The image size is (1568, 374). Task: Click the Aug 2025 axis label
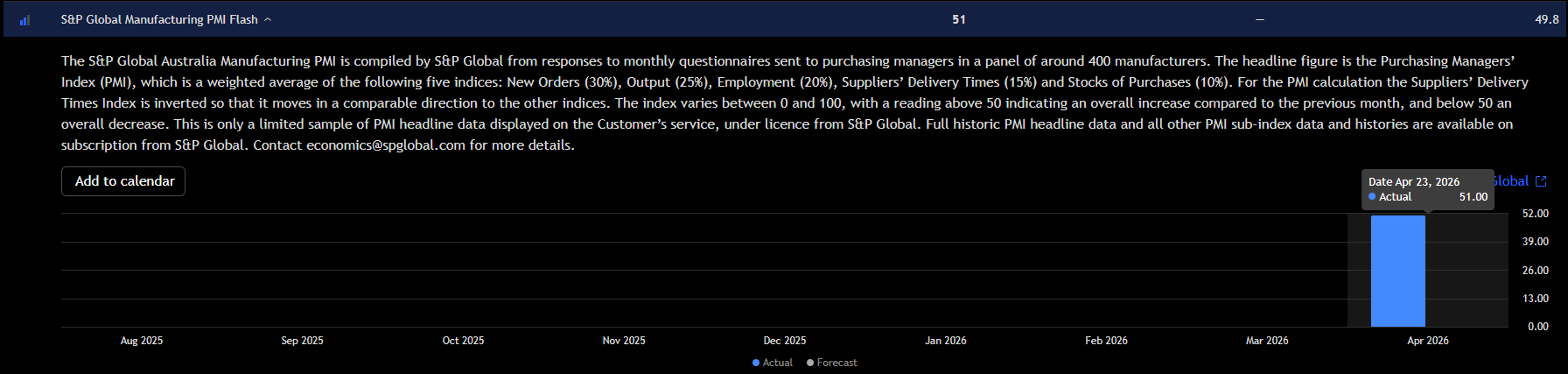pyautogui.click(x=142, y=341)
